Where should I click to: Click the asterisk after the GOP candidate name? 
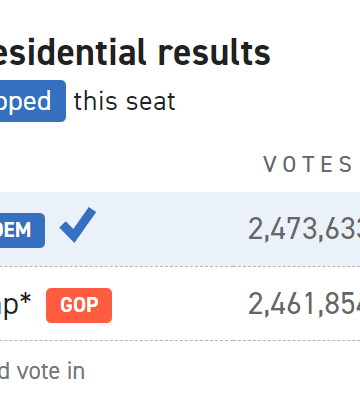pyautogui.click(x=25, y=300)
